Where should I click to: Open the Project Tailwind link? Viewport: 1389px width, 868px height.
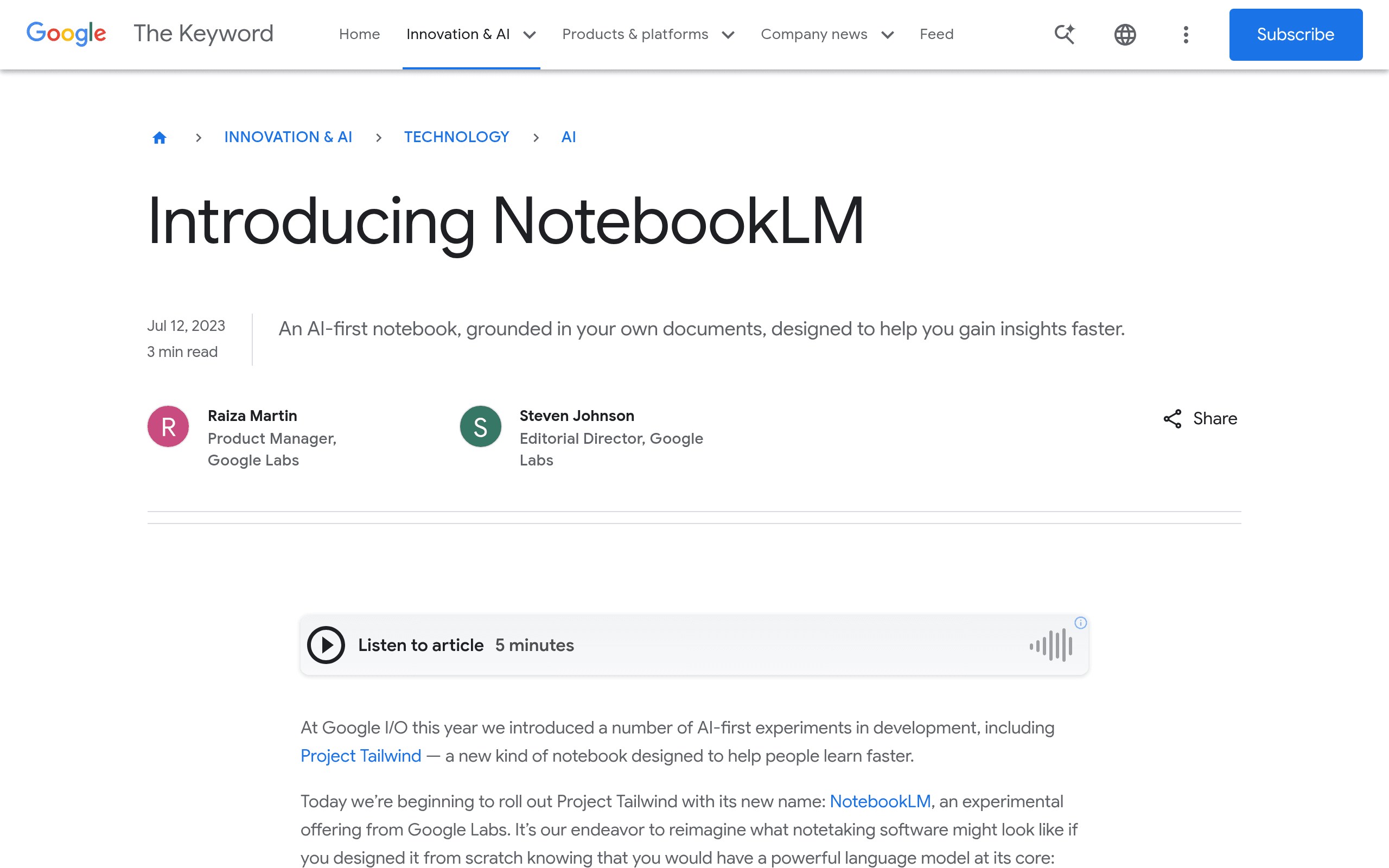click(x=361, y=756)
